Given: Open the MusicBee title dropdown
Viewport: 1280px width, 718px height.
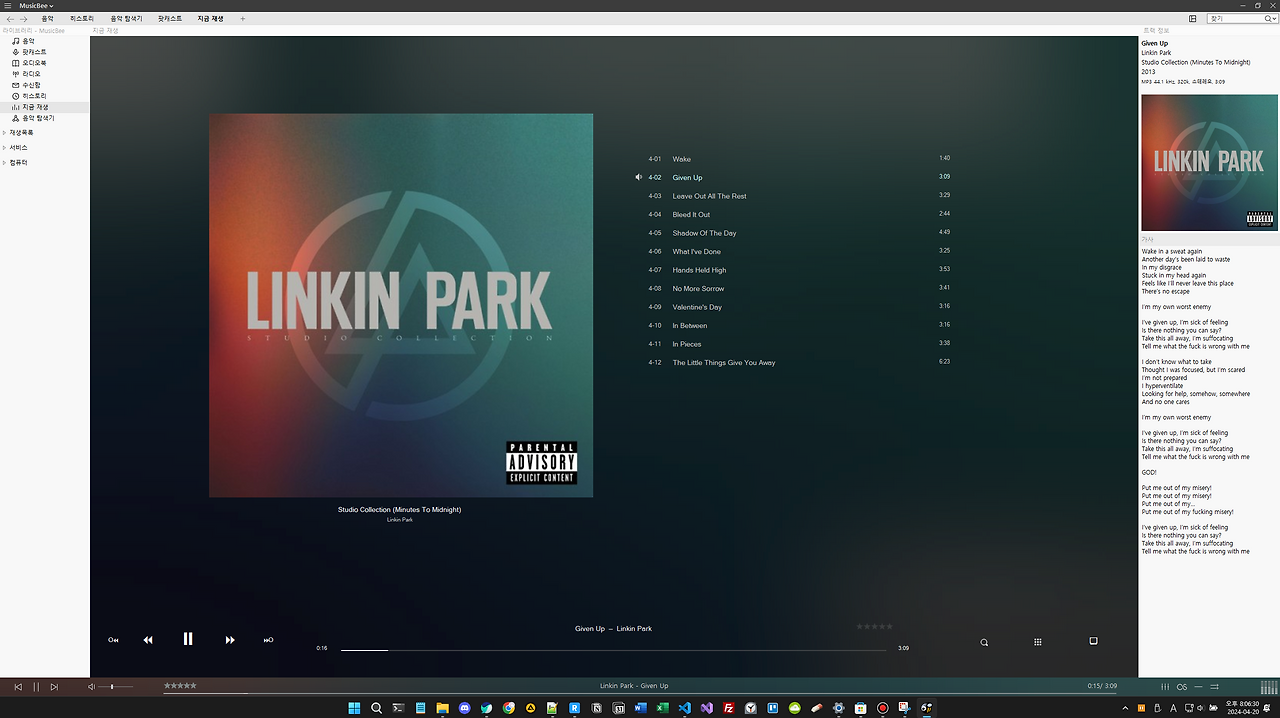Looking at the screenshot, I should (x=37, y=6).
